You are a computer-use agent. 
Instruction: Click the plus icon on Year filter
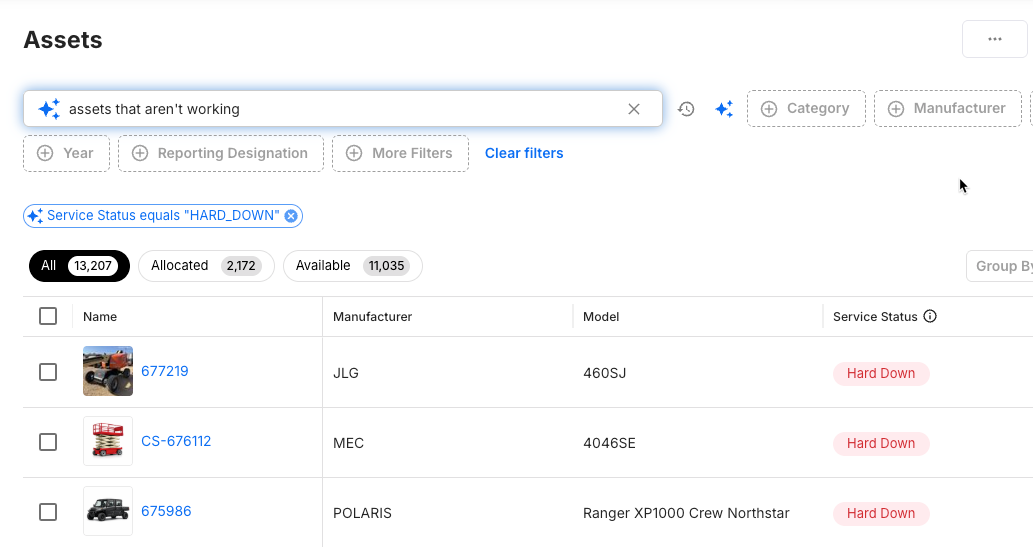click(45, 154)
